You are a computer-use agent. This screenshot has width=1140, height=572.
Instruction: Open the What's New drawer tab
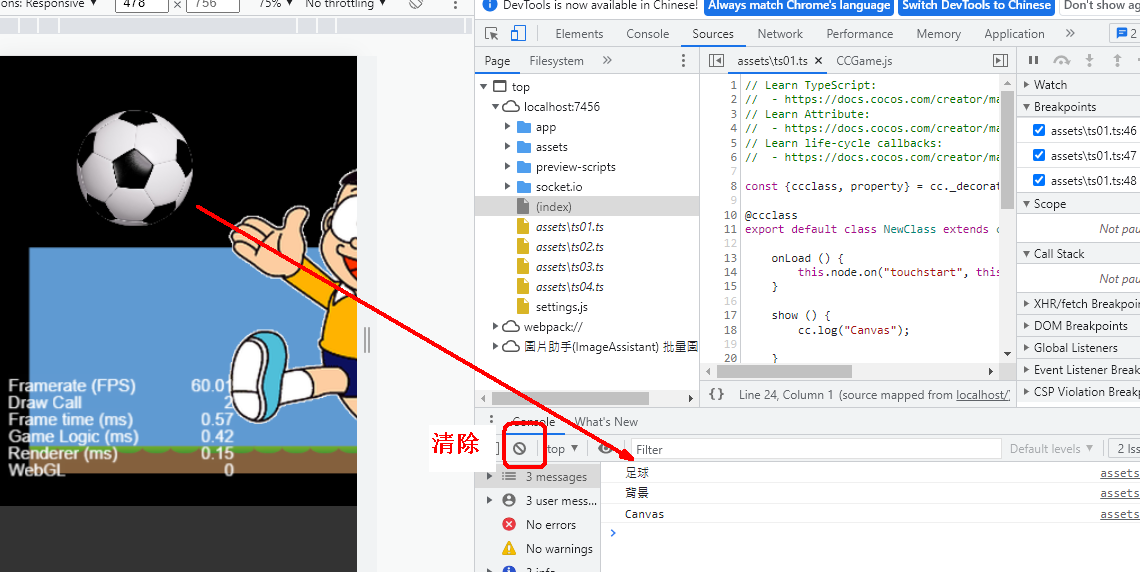click(606, 422)
